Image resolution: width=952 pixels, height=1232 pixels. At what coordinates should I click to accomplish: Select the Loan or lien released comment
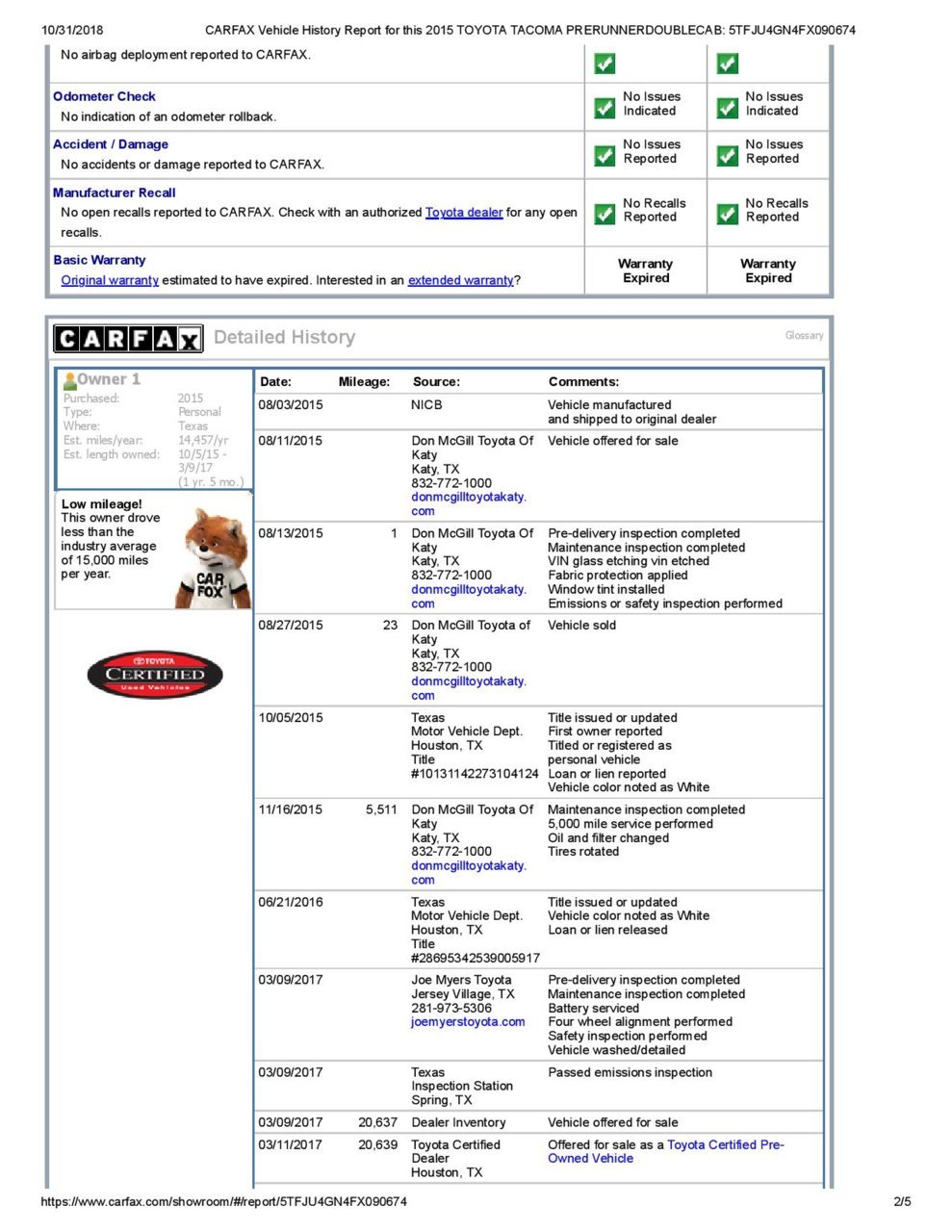(x=607, y=931)
